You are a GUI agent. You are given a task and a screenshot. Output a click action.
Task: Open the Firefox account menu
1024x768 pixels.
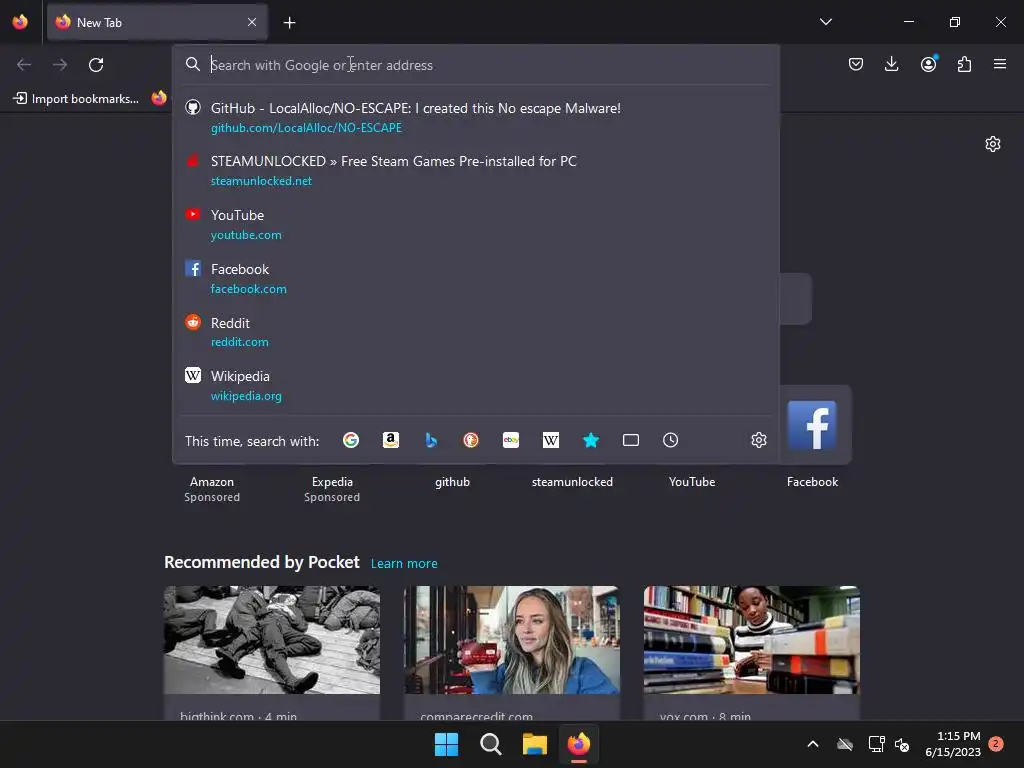[x=928, y=64]
